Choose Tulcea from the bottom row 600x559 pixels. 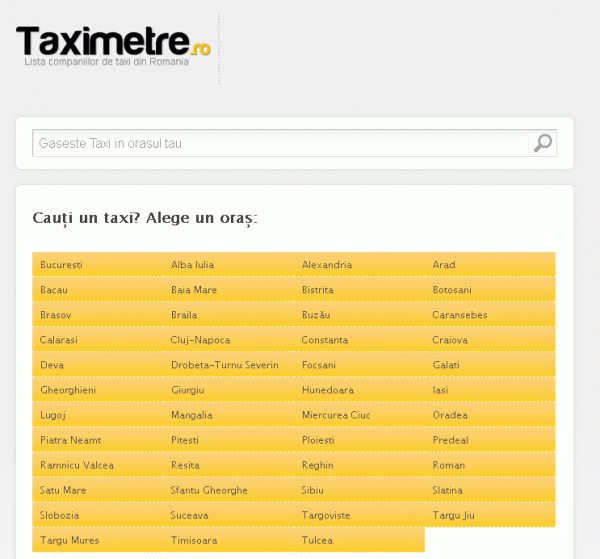317,540
